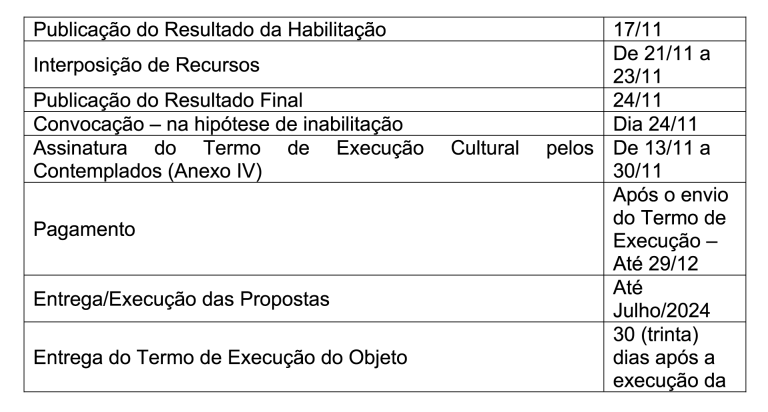Image resolution: width=768 pixels, height=412 pixels.
Task: Click "Convocação – na hipótese de inabilitação" cell
Action: click(218, 123)
